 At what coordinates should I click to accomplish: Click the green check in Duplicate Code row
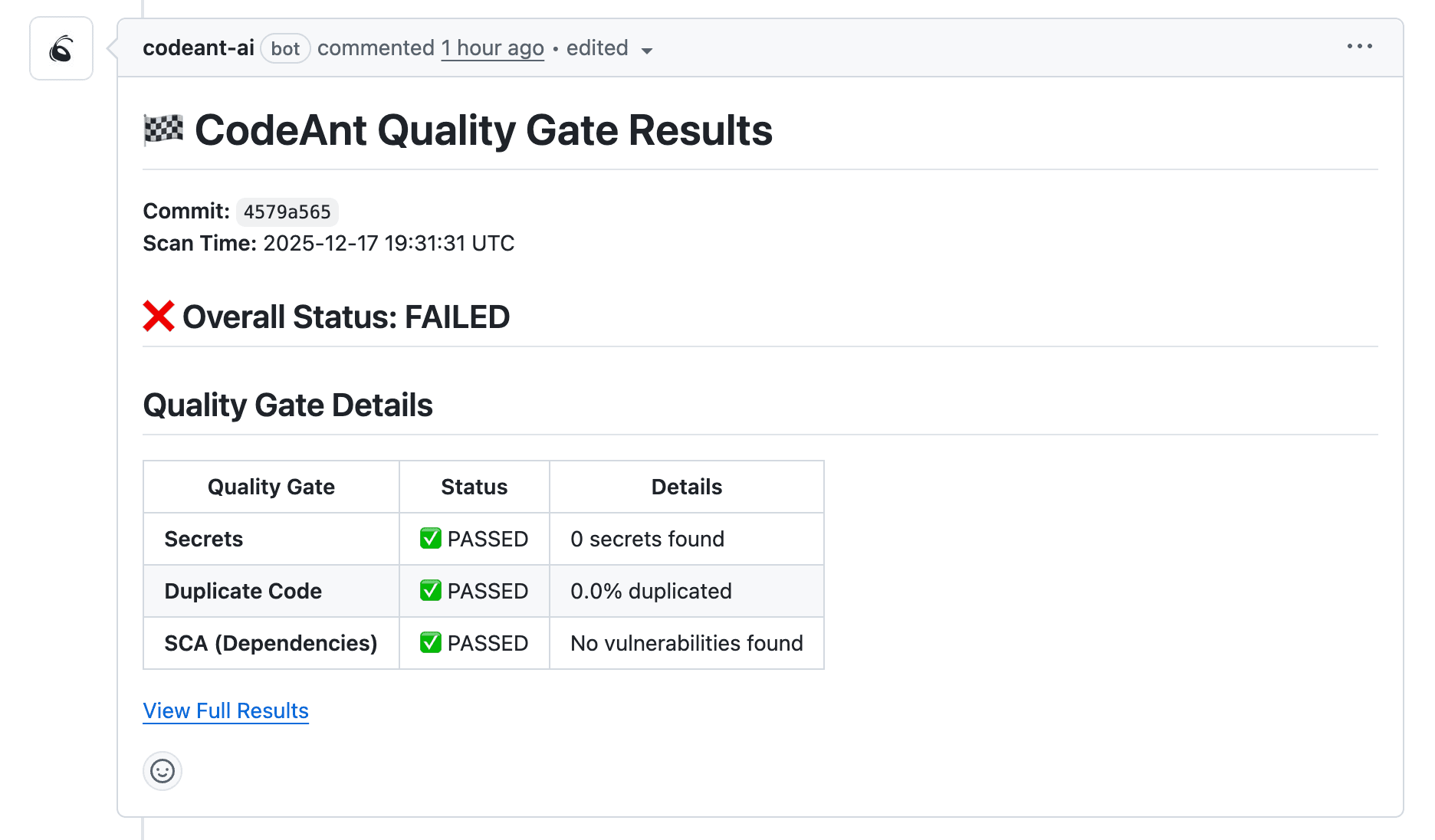pyautogui.click(x=431, y=590)
